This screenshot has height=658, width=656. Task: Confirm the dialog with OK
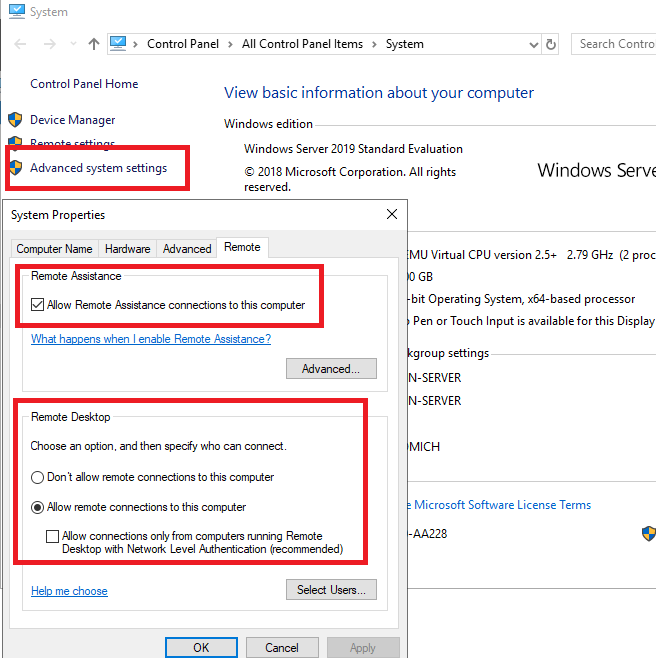coord(201,648)
